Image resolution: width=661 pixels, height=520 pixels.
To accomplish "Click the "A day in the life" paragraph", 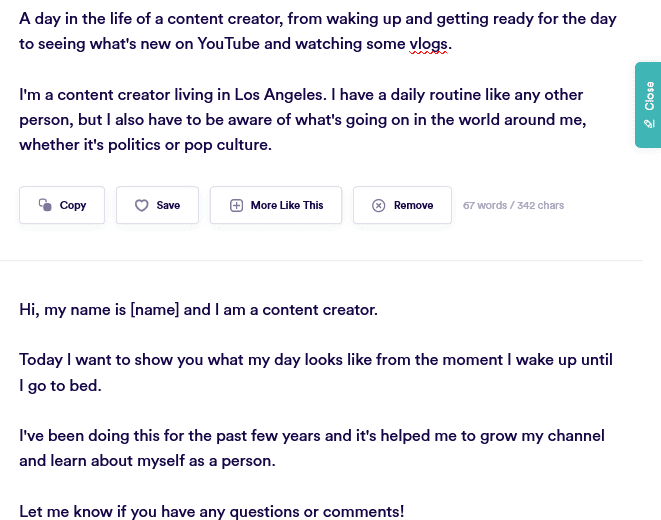I will [x=317, y=33].
